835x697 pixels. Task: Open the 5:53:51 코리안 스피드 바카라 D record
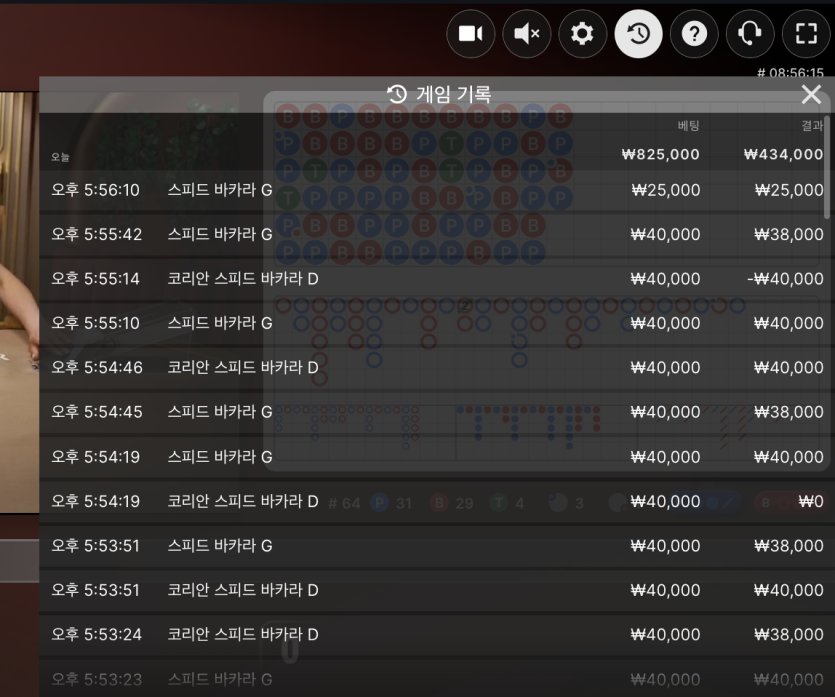[431, 590]
